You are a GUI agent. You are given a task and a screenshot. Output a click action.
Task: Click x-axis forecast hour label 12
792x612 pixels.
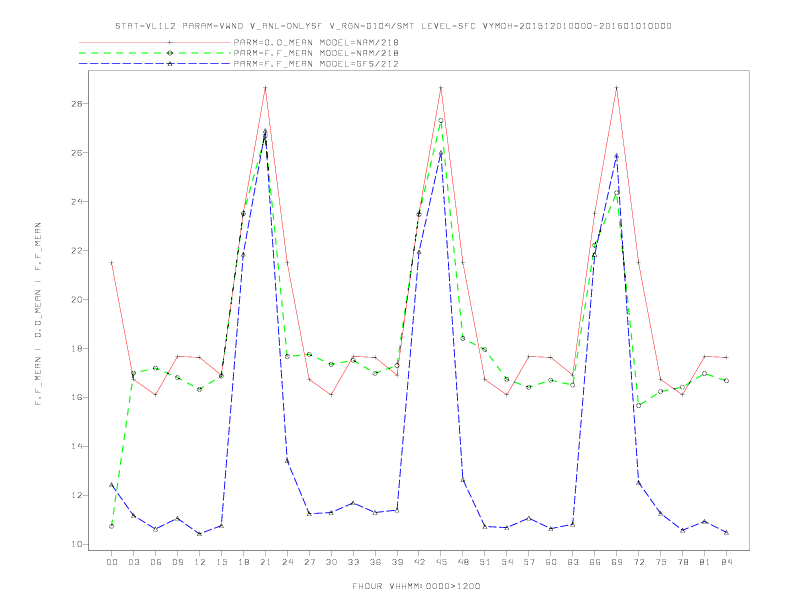click(200, 562)
